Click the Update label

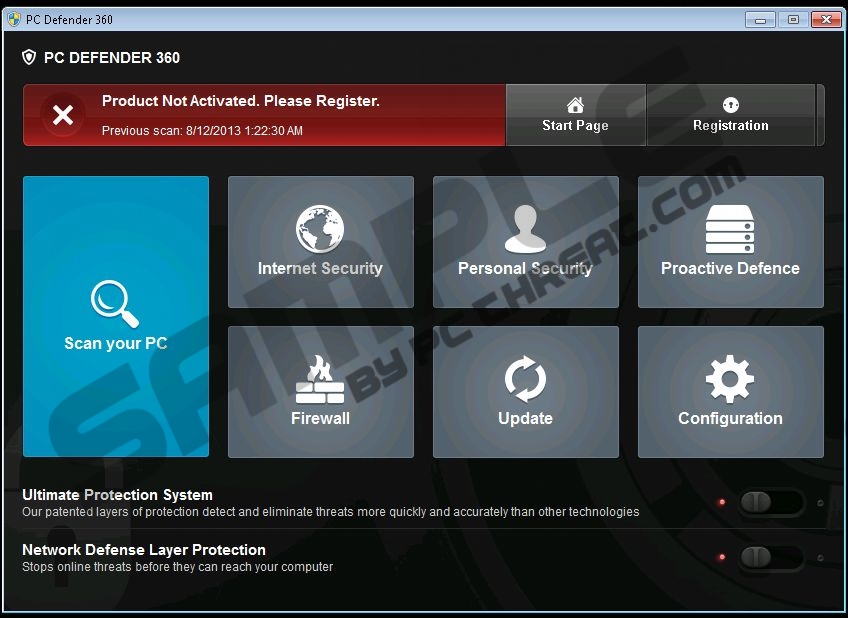click(525, 418)
